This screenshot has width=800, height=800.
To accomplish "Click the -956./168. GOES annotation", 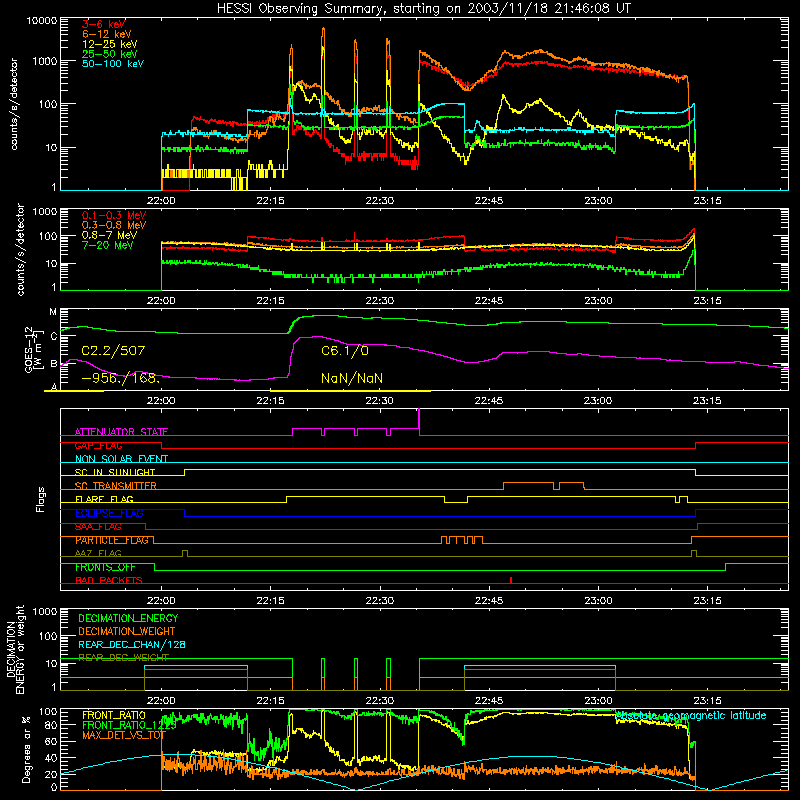I will pyautogui.click(x=121, y=378).
